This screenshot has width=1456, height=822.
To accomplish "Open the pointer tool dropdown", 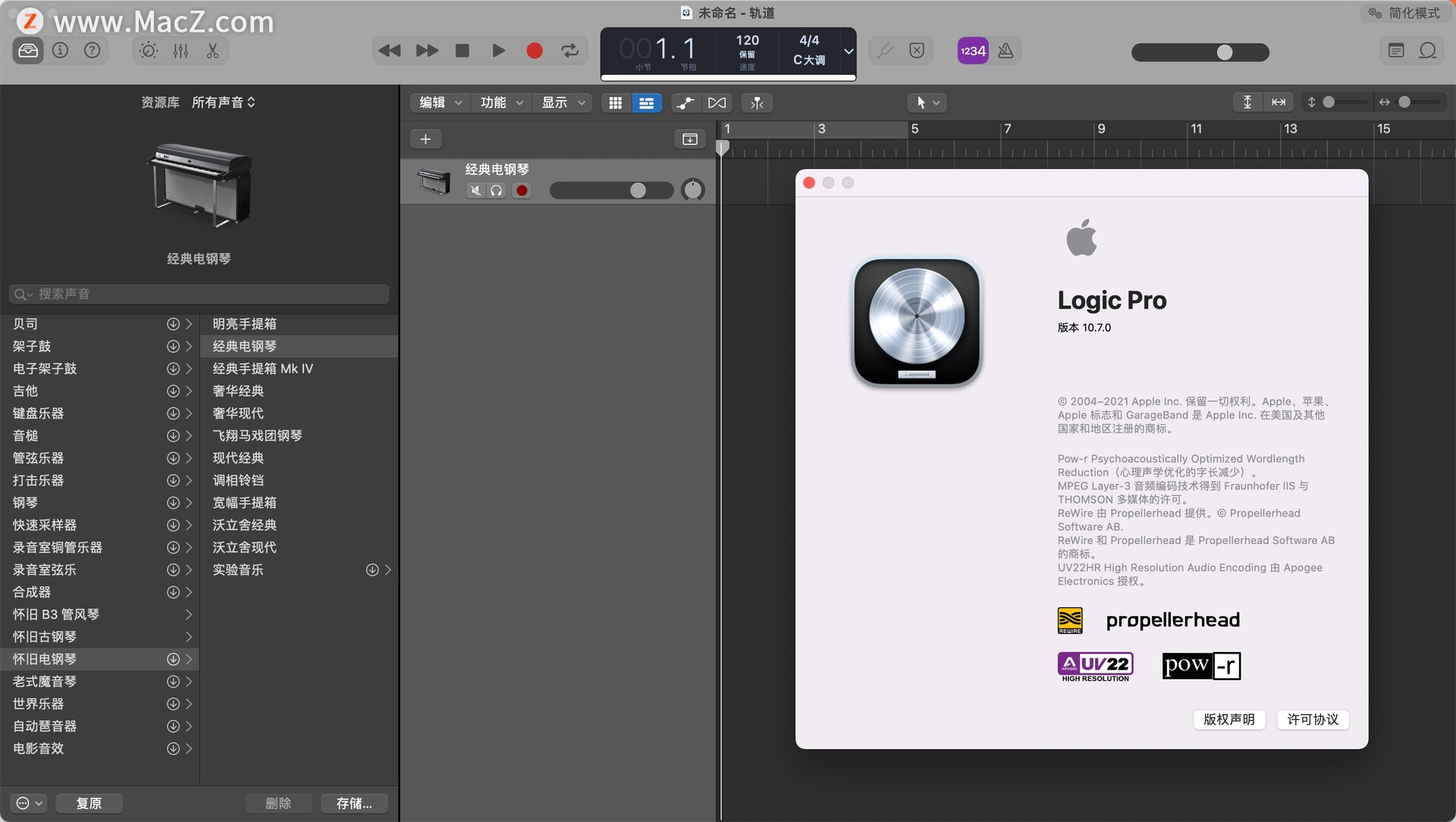I will click(x=927, y=102).
